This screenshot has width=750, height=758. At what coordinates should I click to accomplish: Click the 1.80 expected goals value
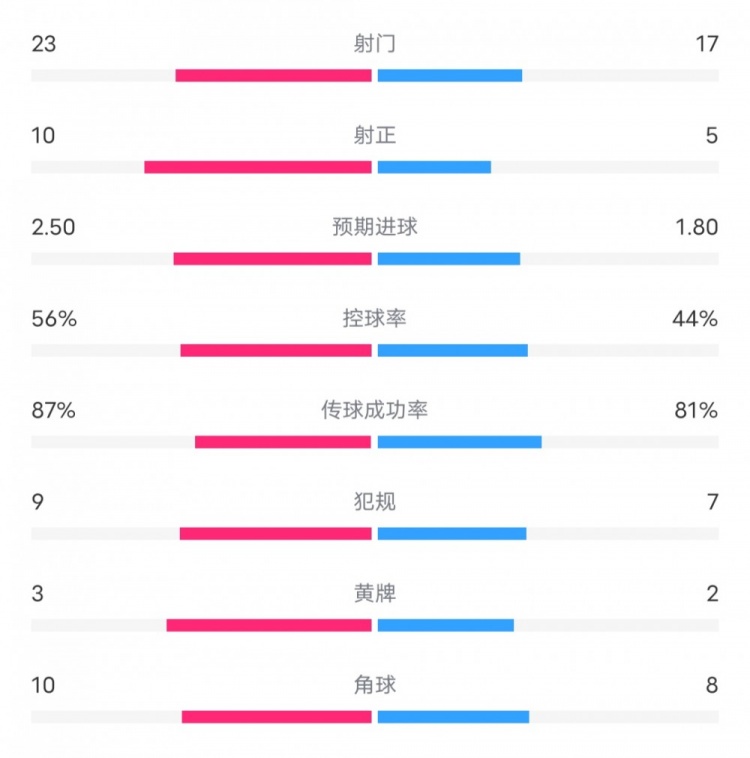click(x=696, y=227)
